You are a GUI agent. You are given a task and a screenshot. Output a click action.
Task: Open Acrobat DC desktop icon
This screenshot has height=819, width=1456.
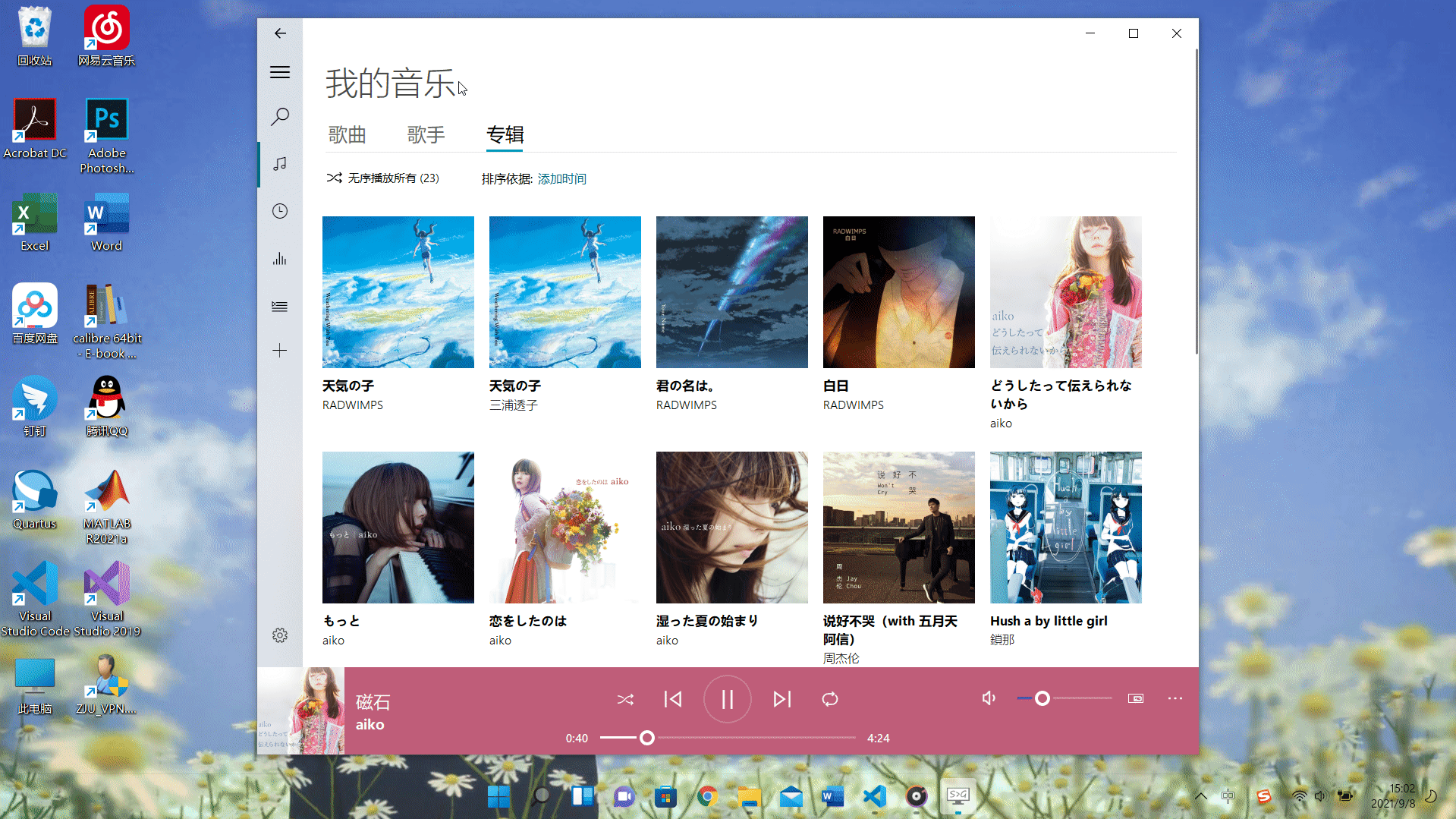tap(35, 129)
